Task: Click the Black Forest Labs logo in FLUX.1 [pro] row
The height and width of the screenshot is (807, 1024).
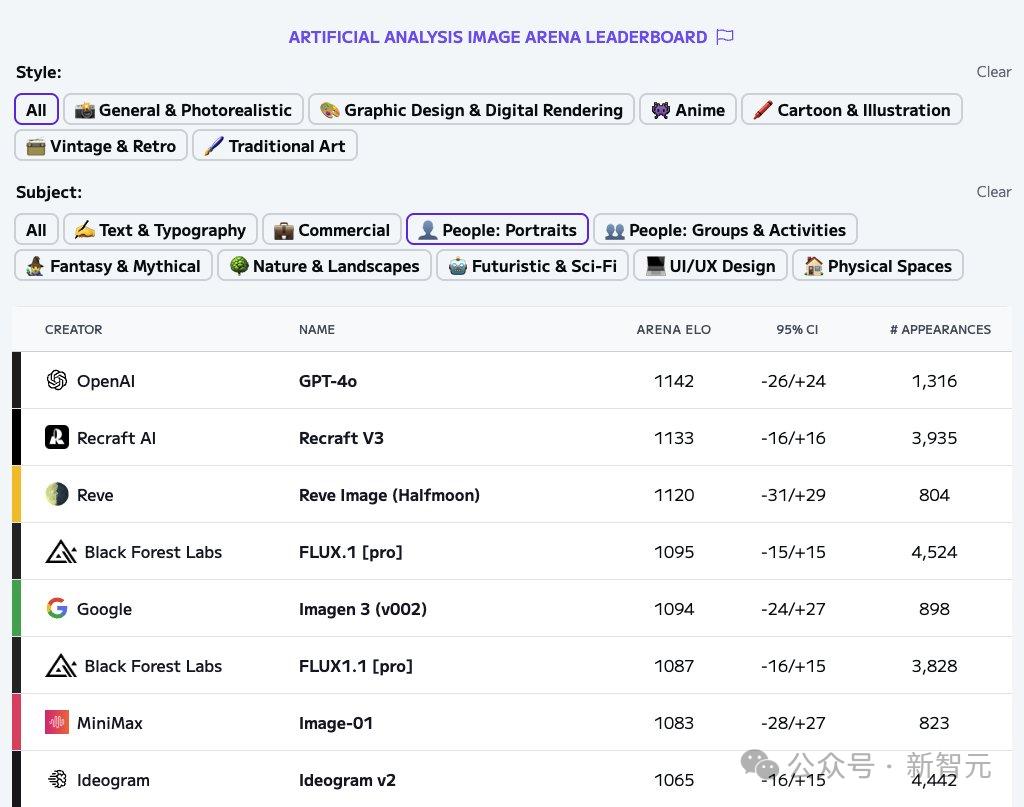Action: pyautogui.click(x=61, y=552)
